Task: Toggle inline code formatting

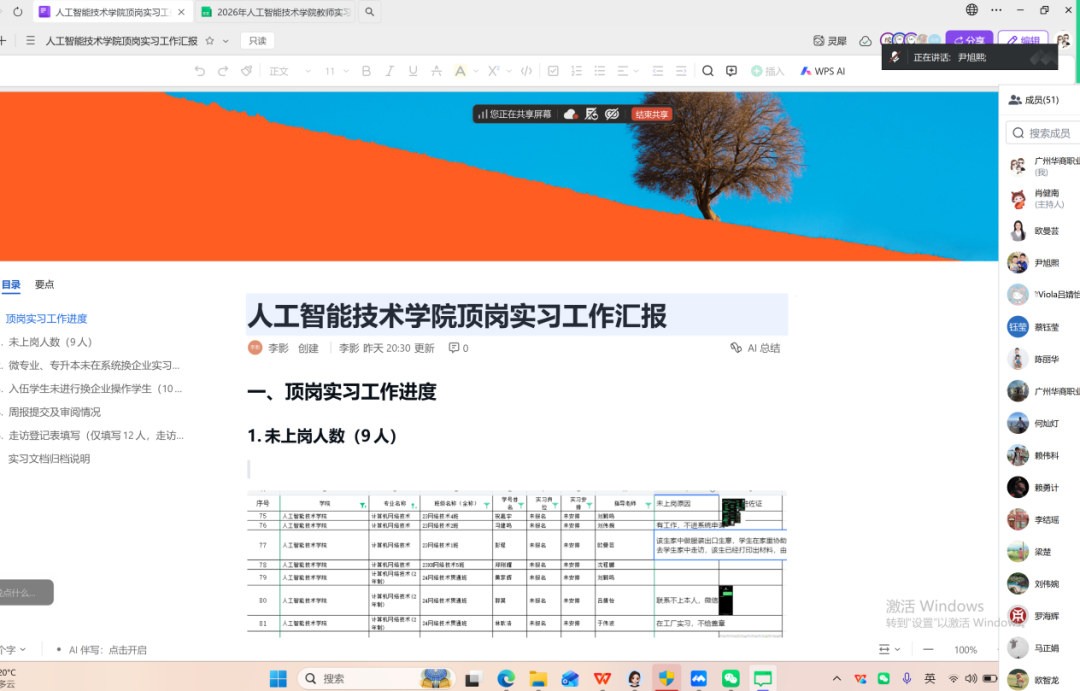Action: (526, 71)
